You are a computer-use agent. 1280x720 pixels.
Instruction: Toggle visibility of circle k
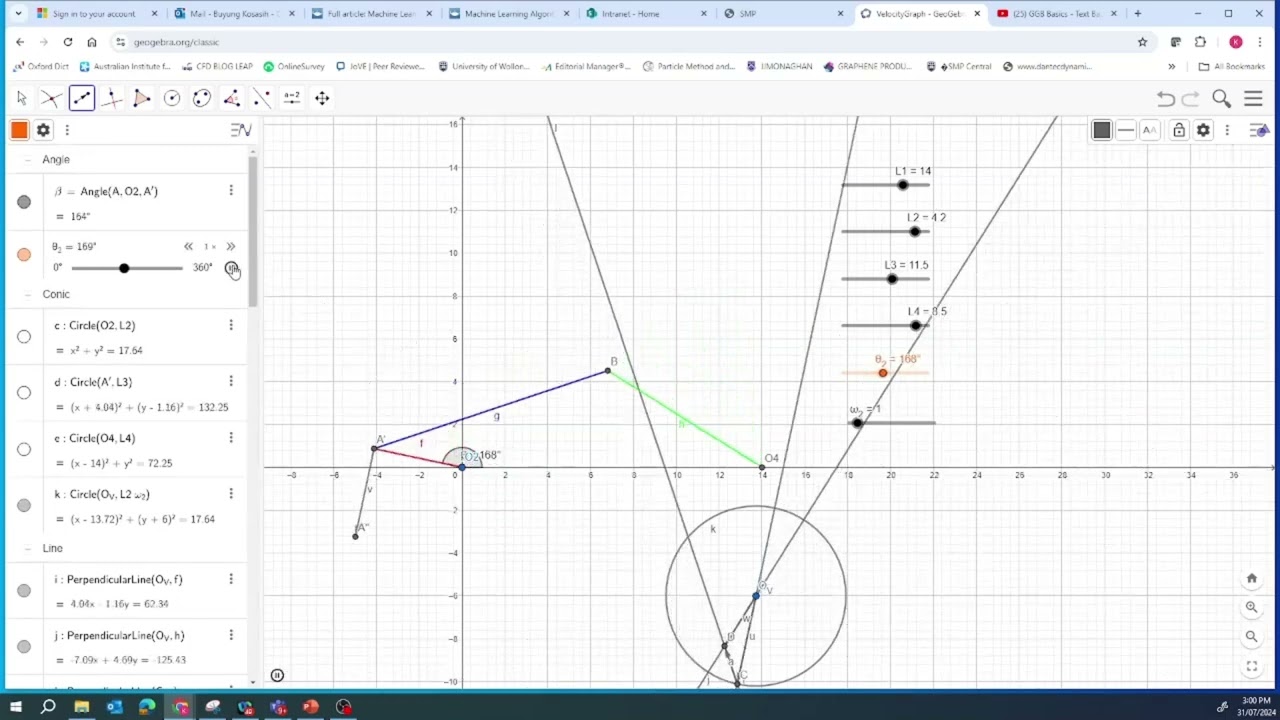point(24,505)
